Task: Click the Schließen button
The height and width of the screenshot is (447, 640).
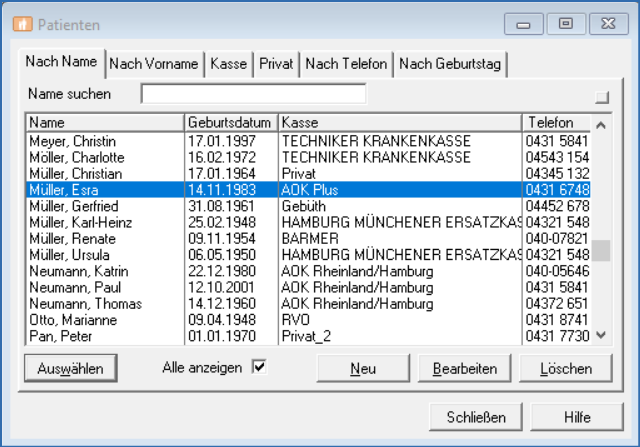Action: pos(476,417)
